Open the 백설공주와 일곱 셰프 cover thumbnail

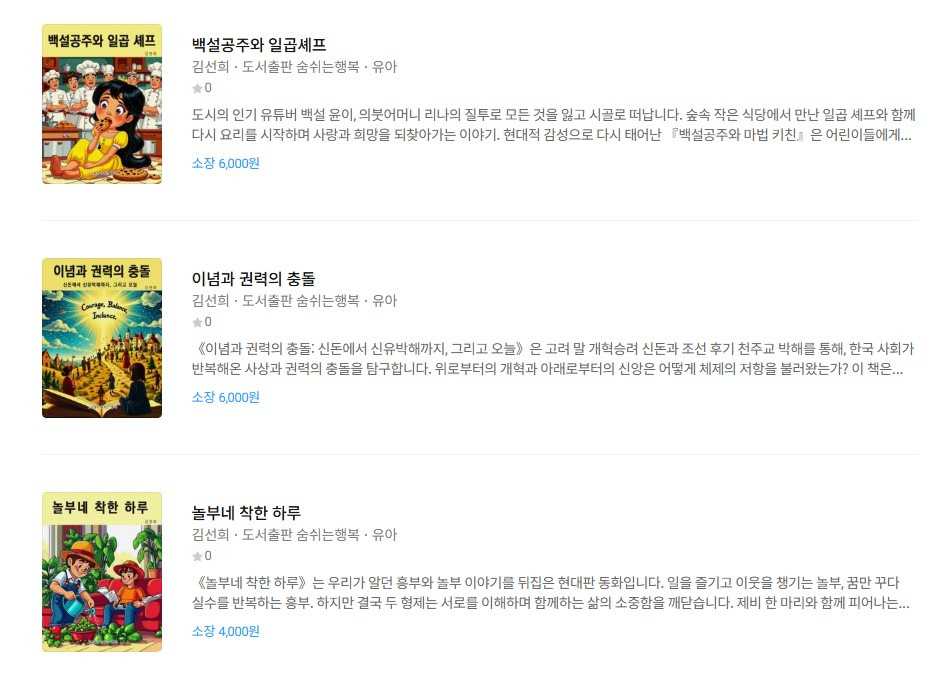[x=102, y=104]
